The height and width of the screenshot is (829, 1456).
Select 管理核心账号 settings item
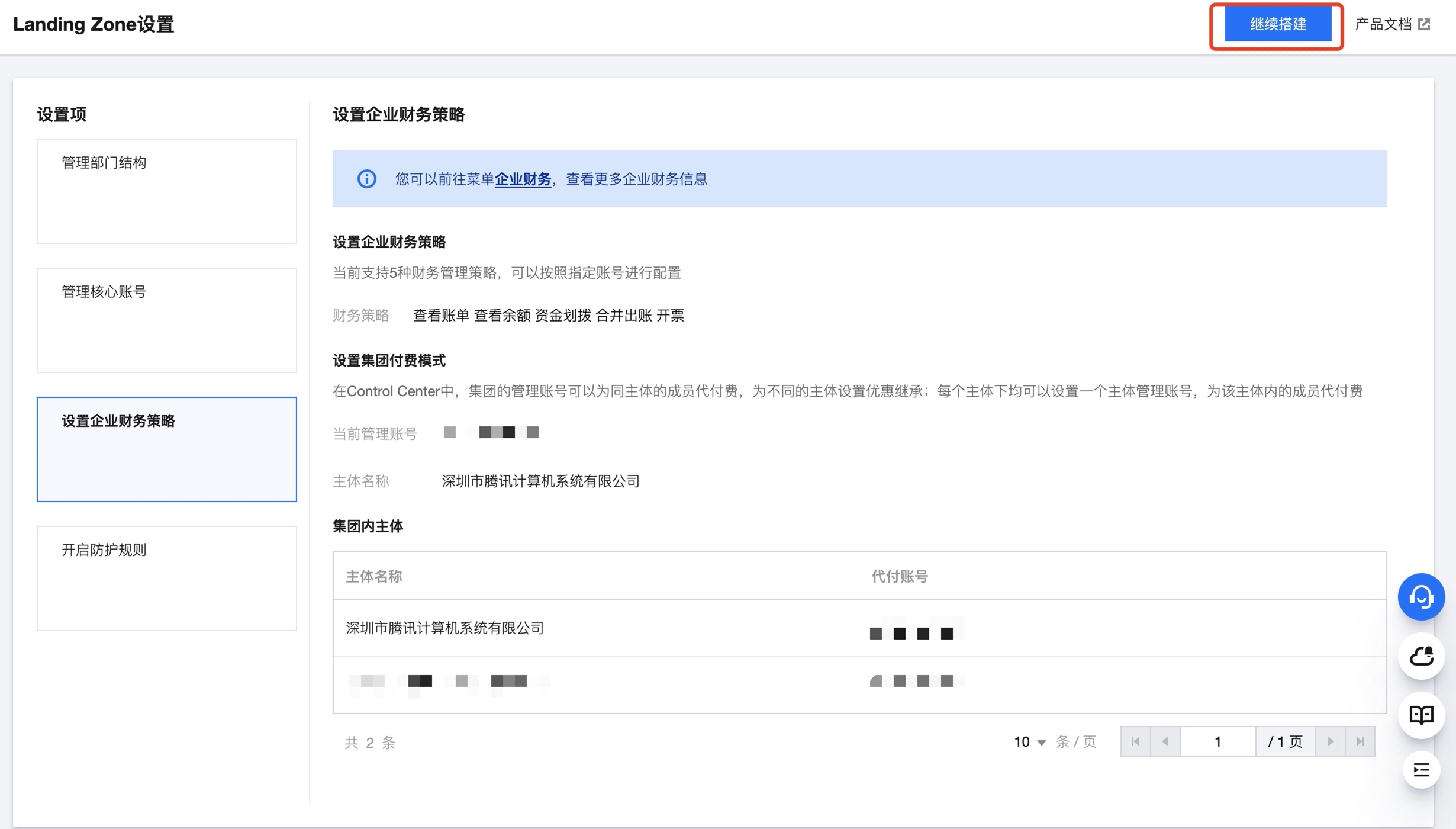click(166, 320)
